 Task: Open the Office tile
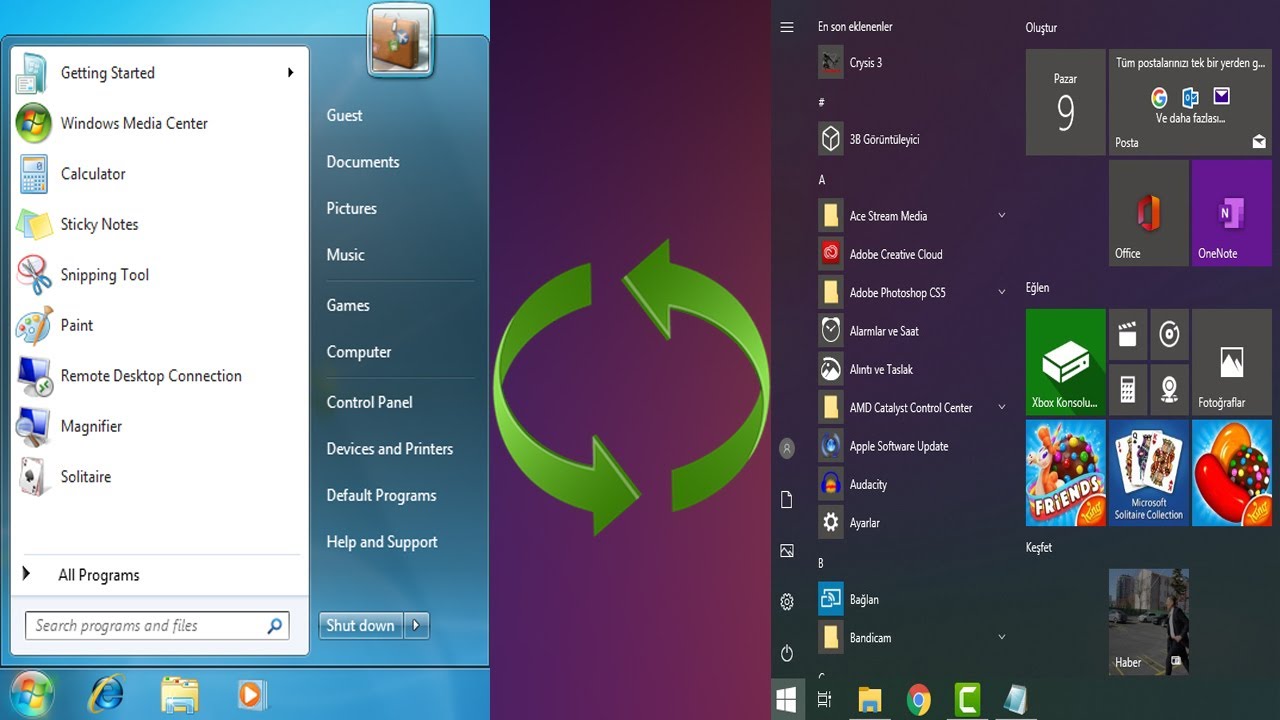1148,212
